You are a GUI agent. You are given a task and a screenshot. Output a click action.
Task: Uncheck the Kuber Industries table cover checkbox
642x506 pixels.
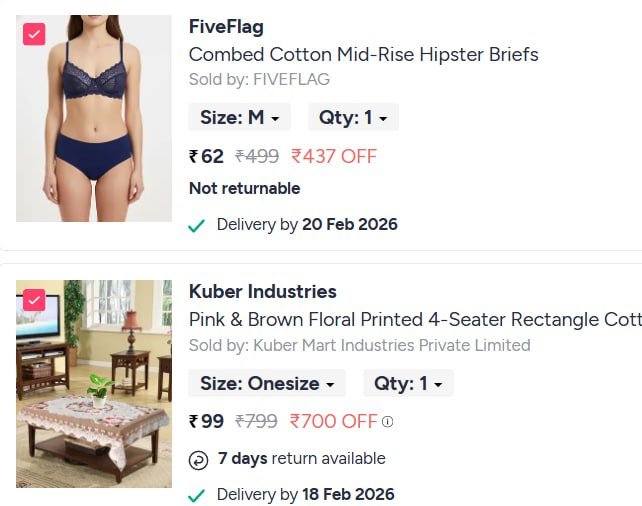[34, 299]
